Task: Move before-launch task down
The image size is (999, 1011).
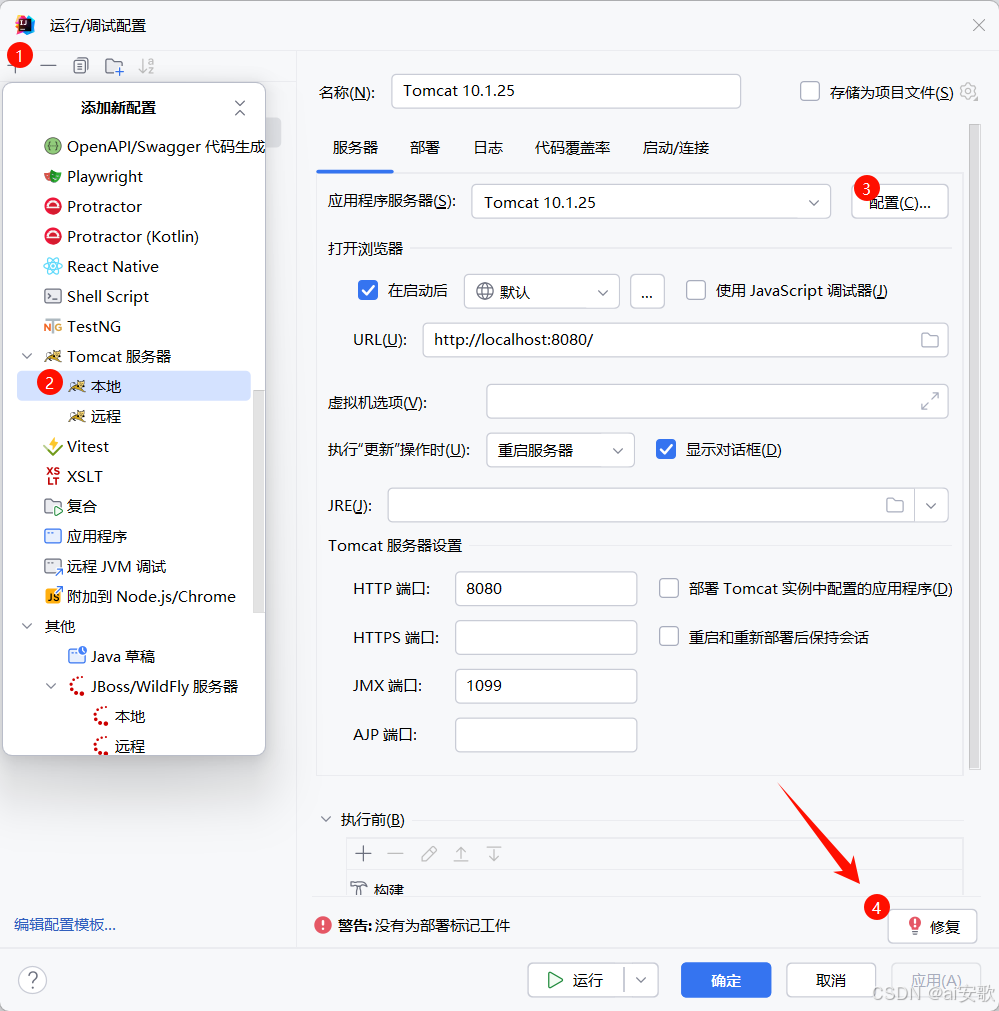Action: pos(494,854)
